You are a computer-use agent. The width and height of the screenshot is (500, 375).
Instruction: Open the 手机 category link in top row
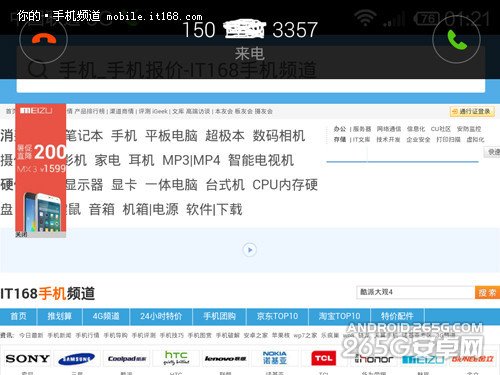(124, 136)
